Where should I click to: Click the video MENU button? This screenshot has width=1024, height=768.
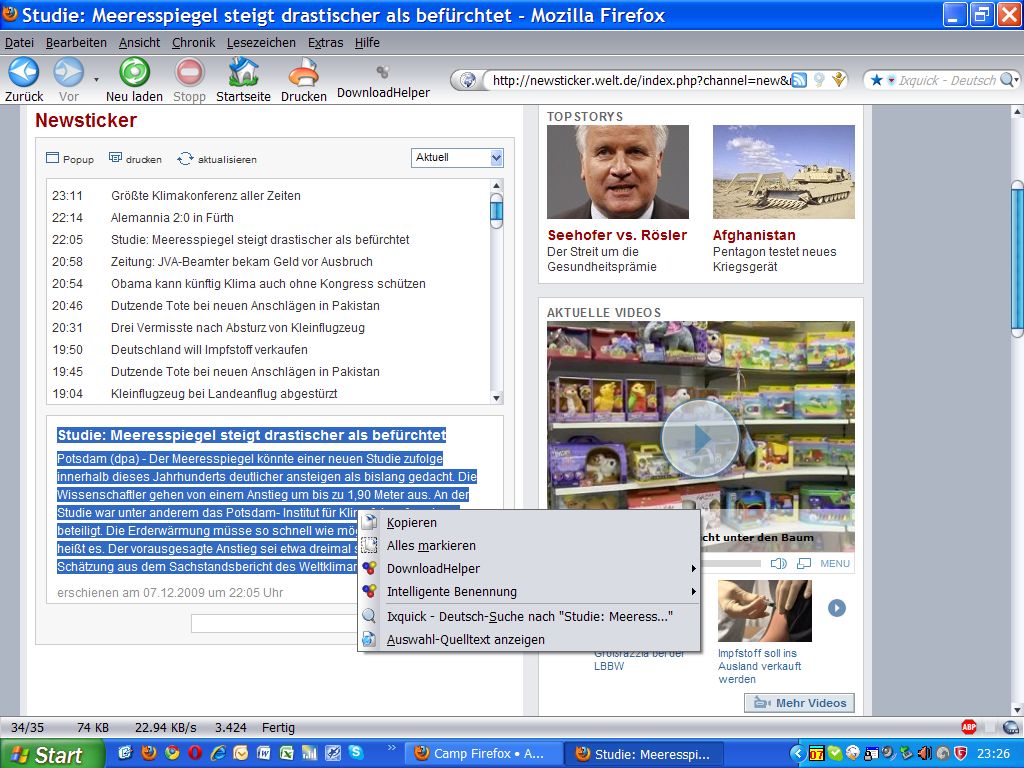(x=835, y=563)
